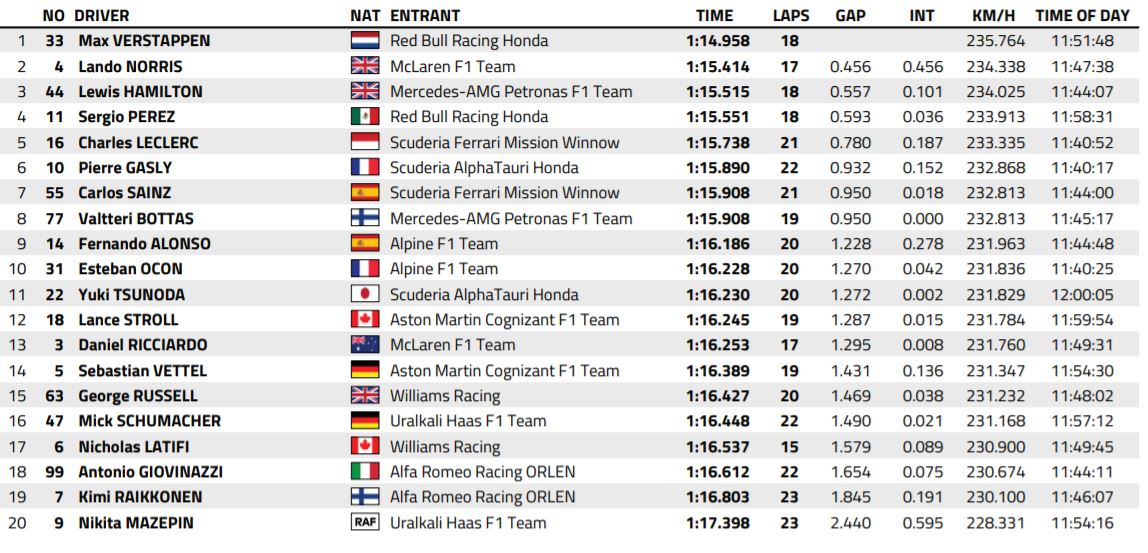Click the German flag next to Sebastian Vettel
This screenshot has width=1148, height=553.
[365, 371]
